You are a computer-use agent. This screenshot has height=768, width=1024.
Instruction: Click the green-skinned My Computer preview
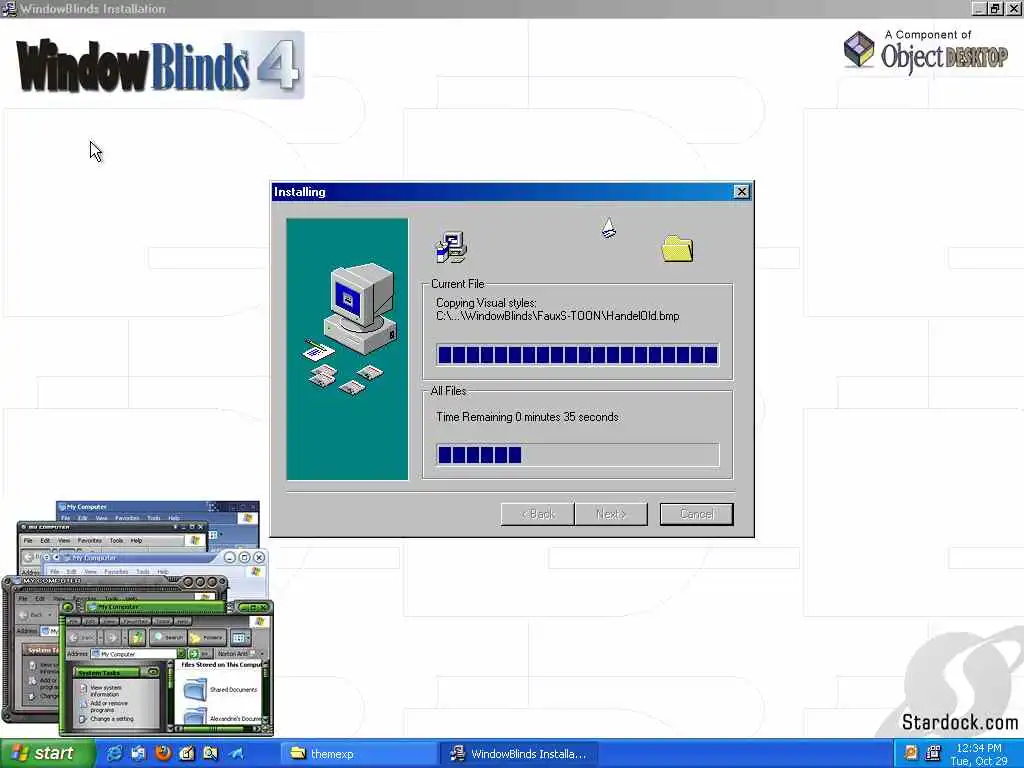166,668
